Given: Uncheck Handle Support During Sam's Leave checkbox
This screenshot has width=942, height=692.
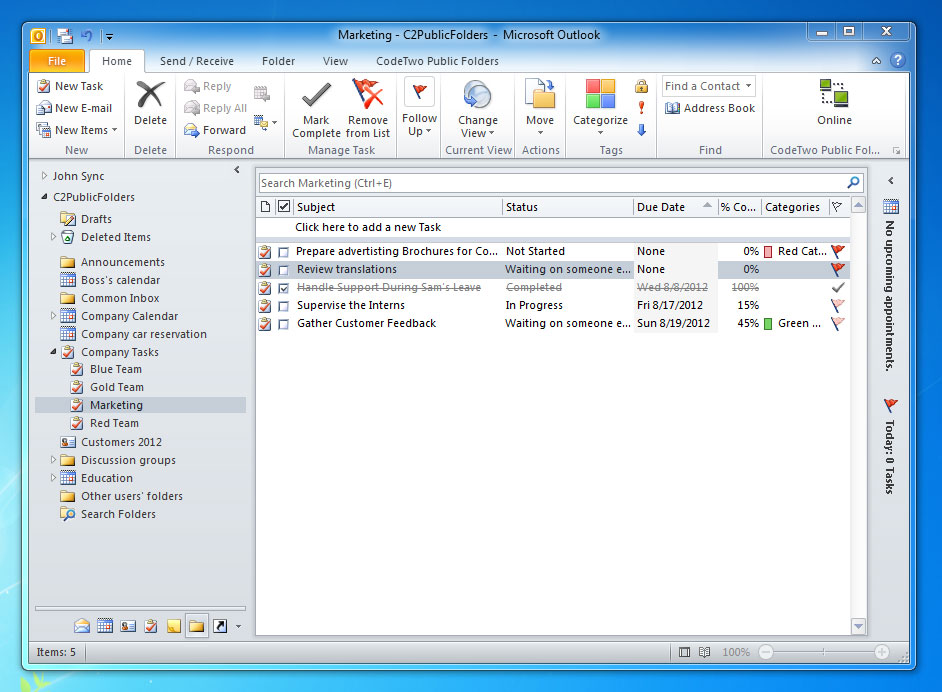Looking at the screenshot, I should 284,288.
